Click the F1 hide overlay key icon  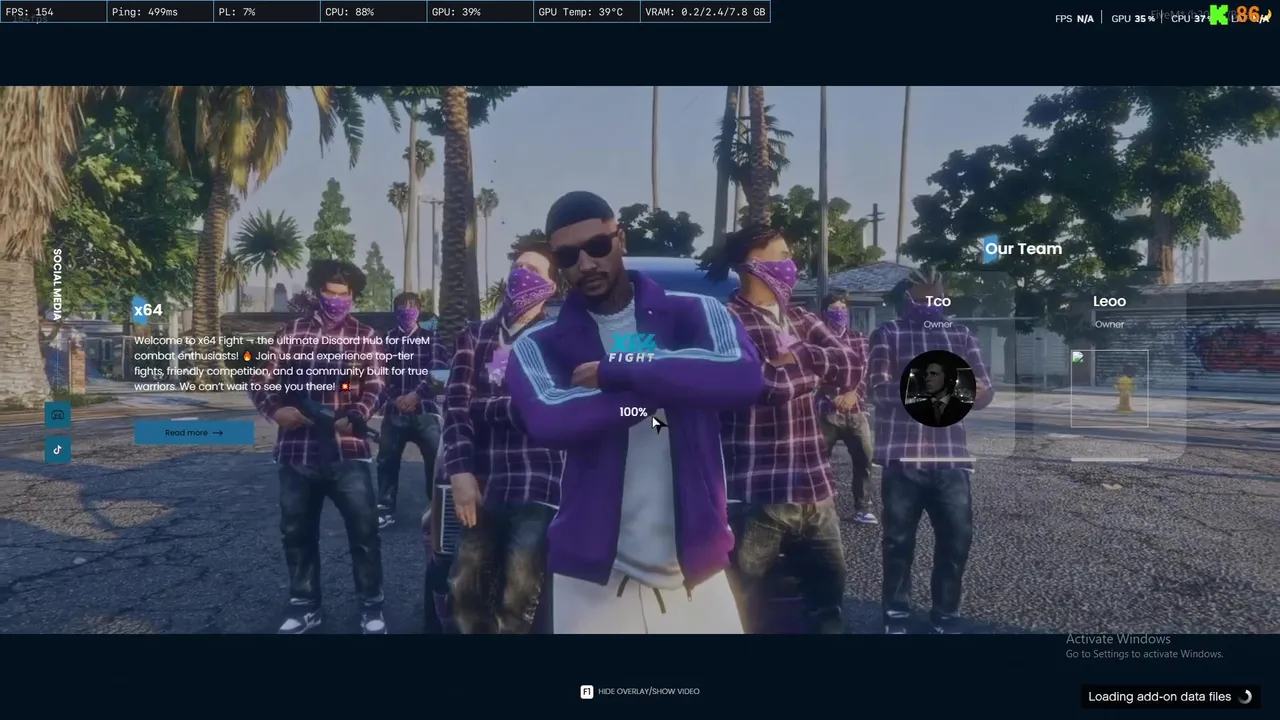point(587,691)
